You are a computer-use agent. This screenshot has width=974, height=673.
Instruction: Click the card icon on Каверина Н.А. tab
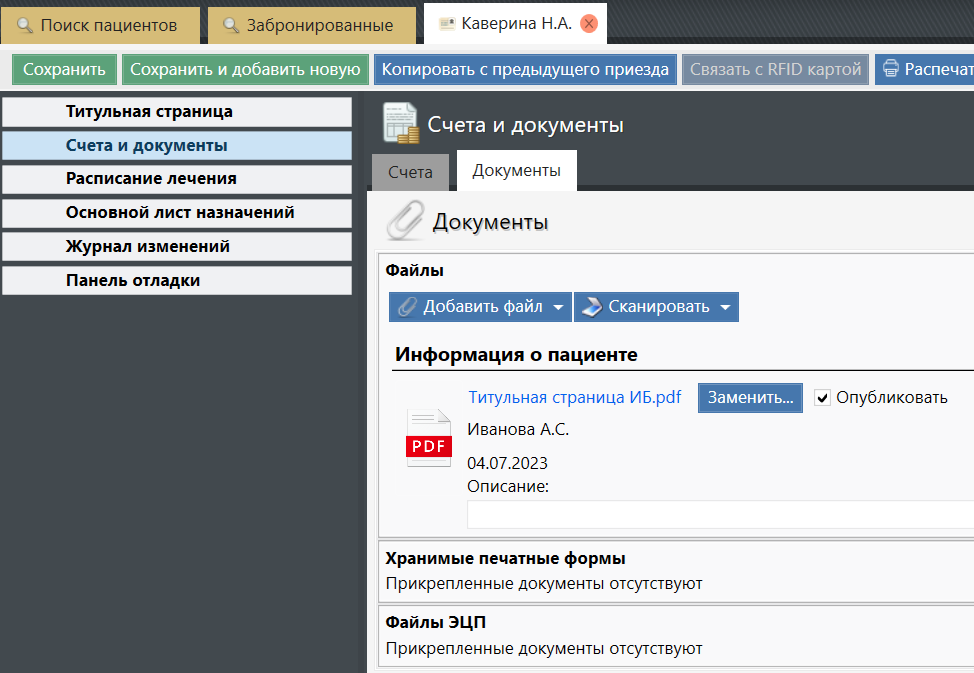click(447, 24)
